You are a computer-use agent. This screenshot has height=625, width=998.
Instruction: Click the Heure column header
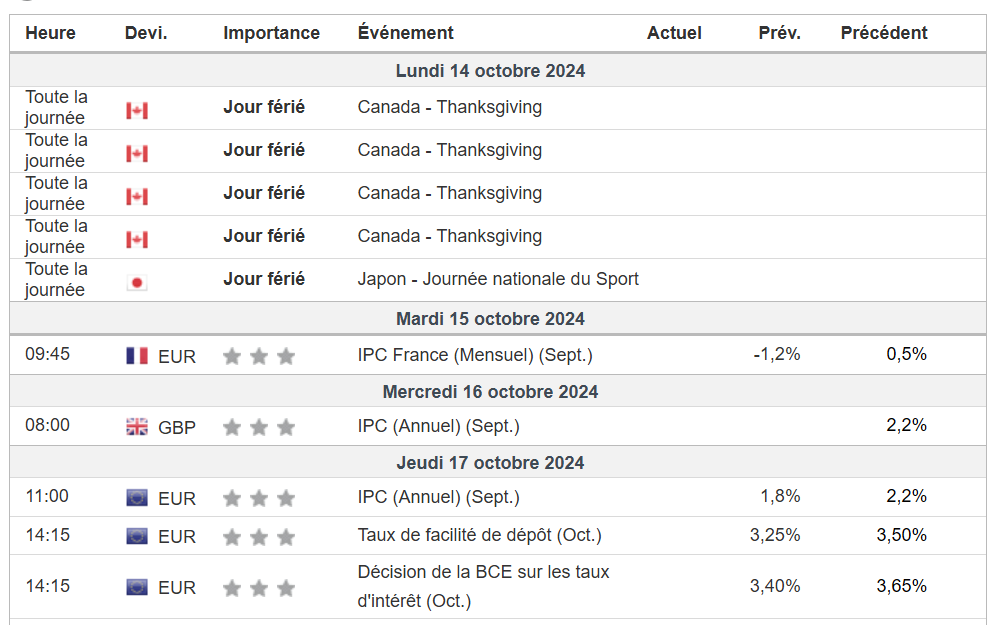50,33
